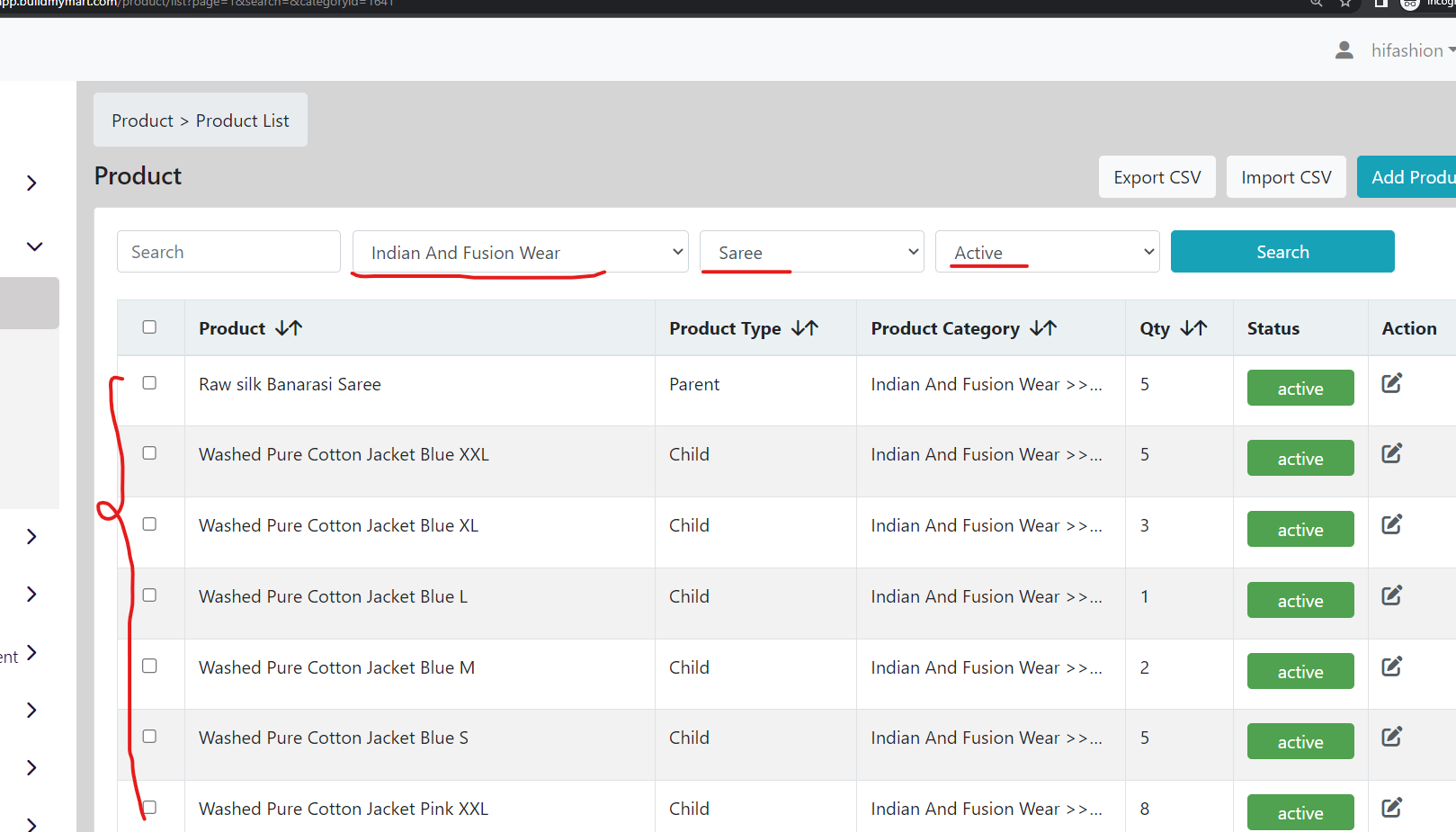
Task: Click active status of Jacket Blue L
Action: [1300, 601]
